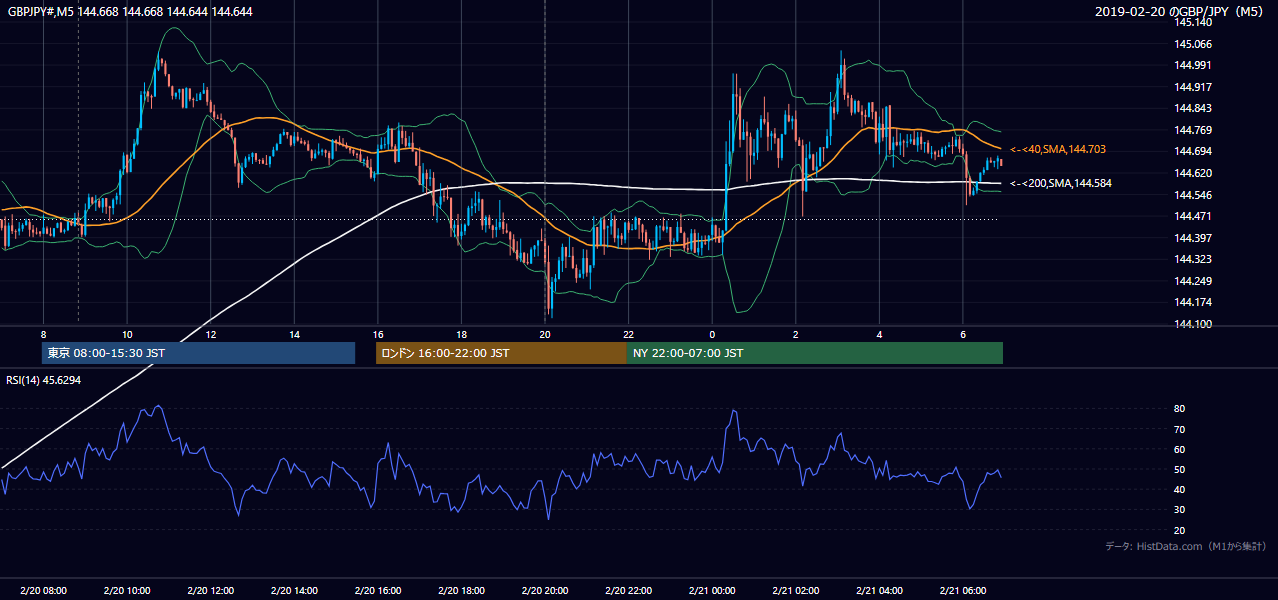Click the date label 2/21 04:00
Screen dimensions: 1278x600
pyautogui.click(x=879, y=591)
